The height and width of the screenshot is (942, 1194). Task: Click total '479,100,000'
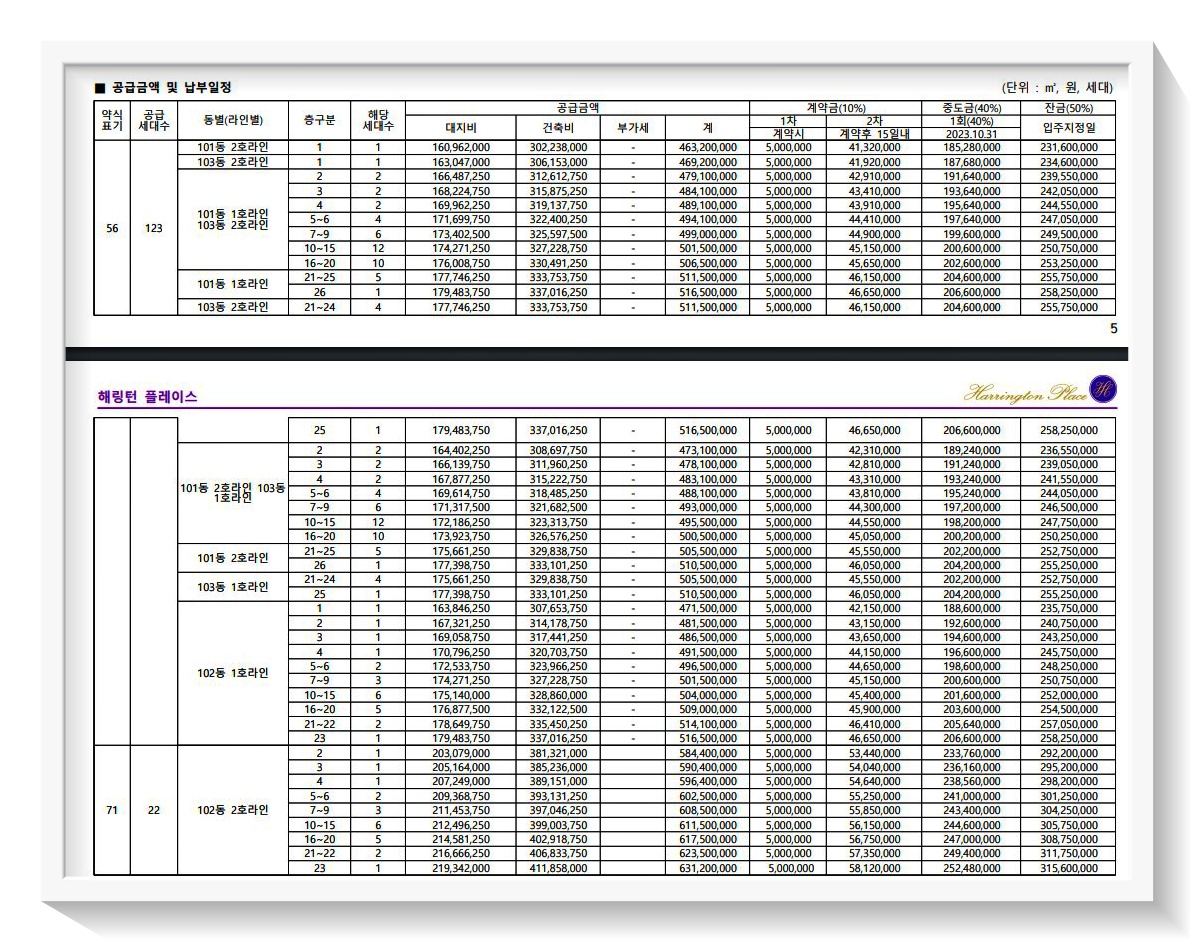tap(707, 177)
